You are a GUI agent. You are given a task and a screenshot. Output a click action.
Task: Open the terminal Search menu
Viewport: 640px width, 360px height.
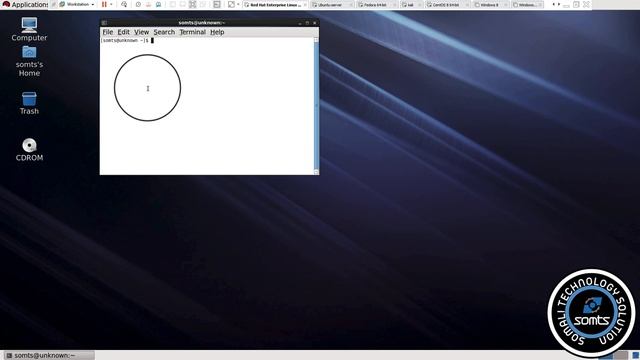pos(164,32)
